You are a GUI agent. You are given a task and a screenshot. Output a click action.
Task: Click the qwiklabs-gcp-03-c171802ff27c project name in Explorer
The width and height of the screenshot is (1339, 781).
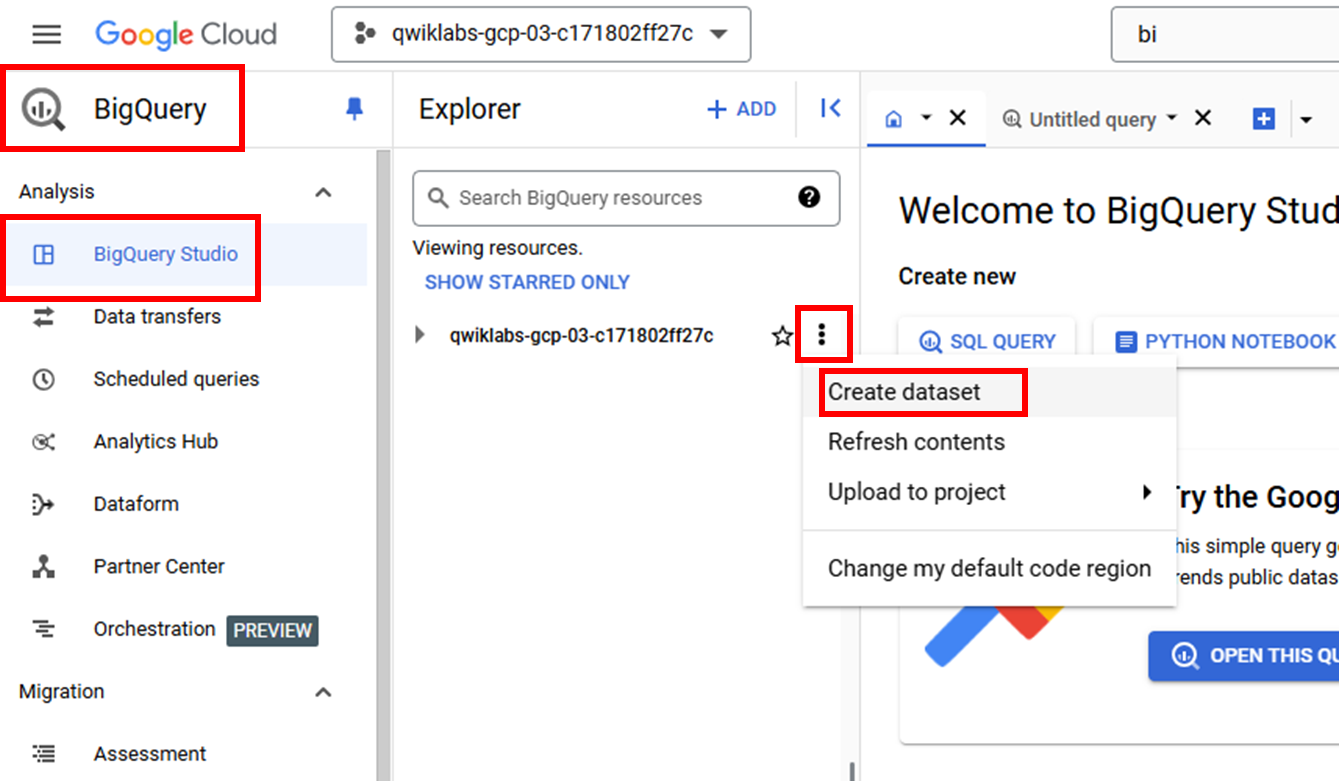click(582, 336)
